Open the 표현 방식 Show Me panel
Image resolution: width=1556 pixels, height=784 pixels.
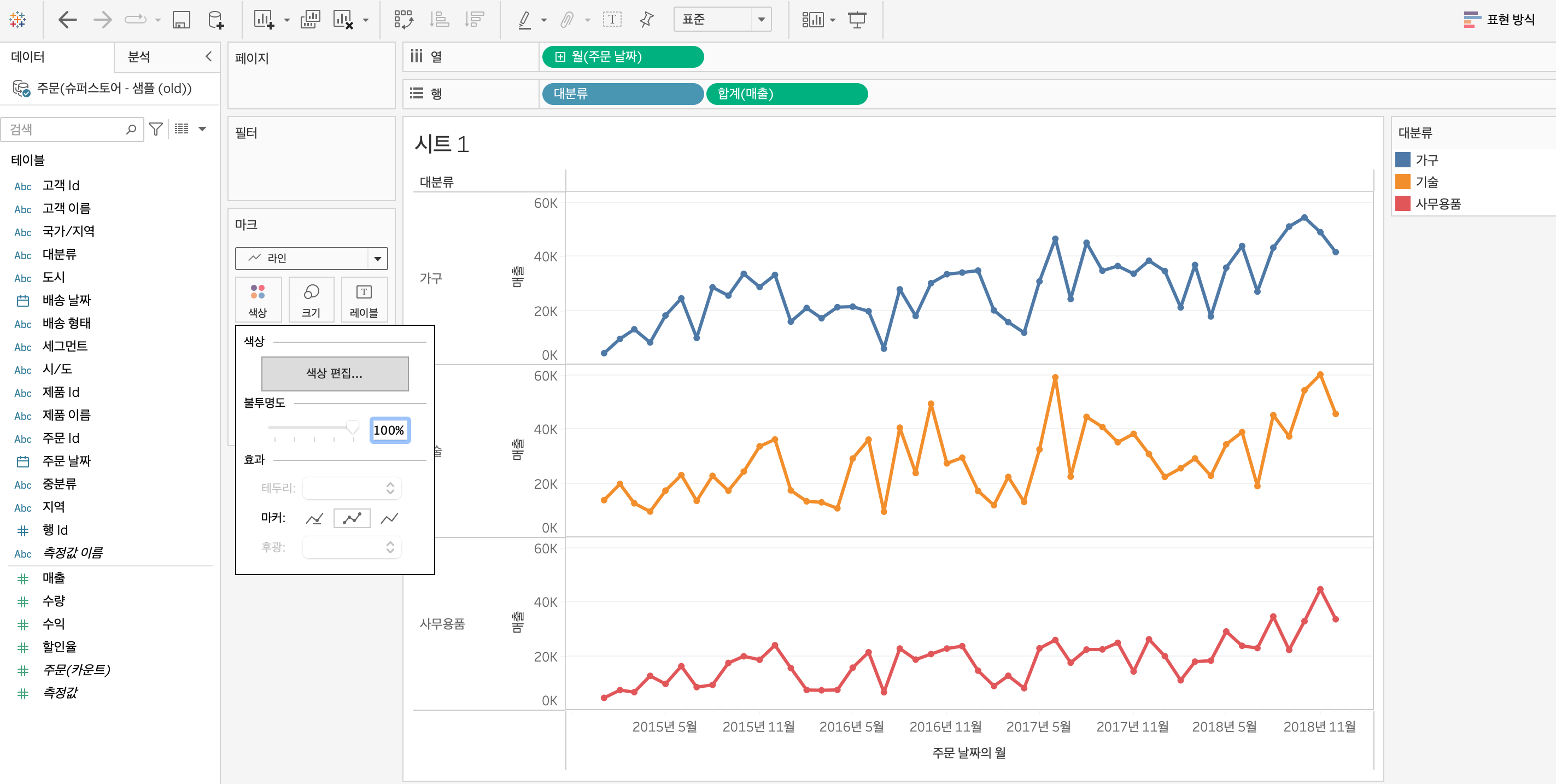pos(1500,20)
